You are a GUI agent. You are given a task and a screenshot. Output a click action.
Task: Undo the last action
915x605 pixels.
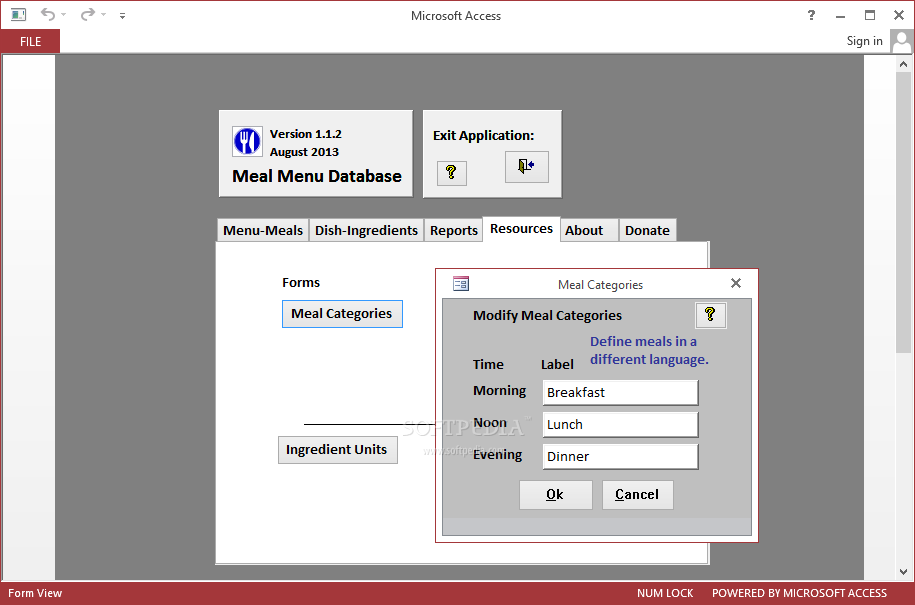point(48,15)
